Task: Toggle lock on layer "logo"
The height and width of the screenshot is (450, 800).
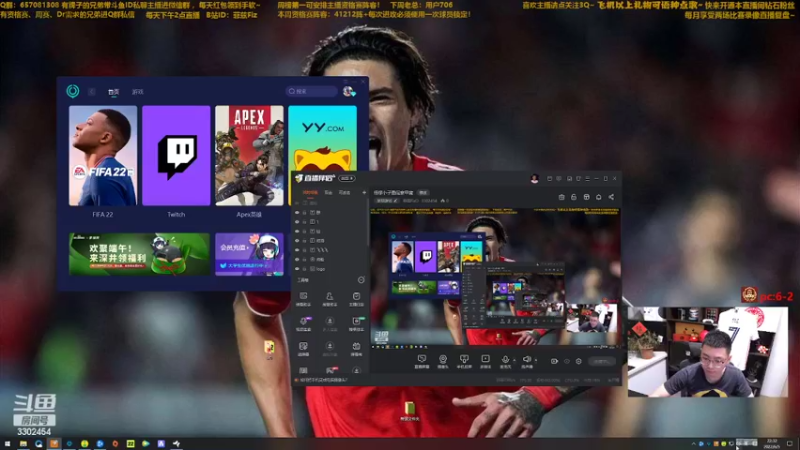Action: pos(305,269)
